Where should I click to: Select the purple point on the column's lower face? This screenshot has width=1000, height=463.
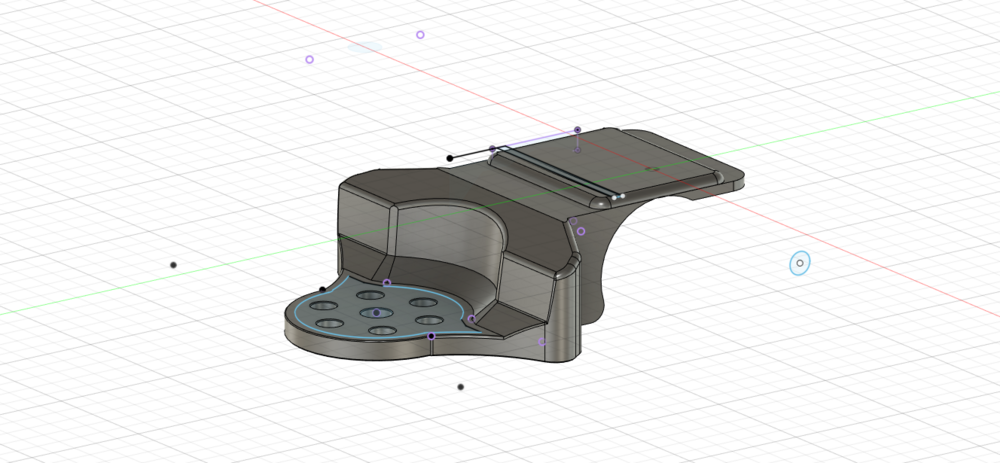pos(543,342)
